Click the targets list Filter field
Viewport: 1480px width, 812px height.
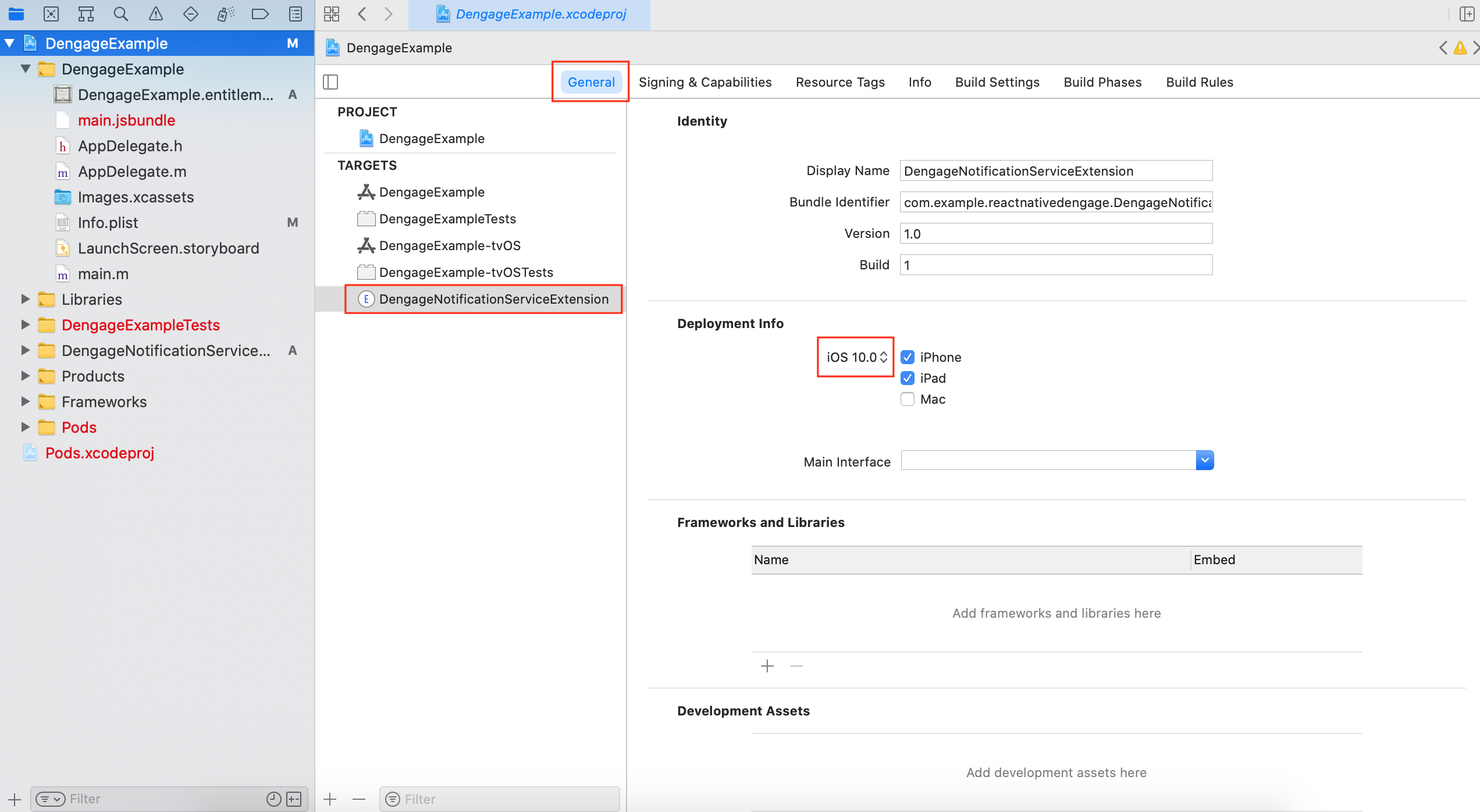click(x=500, y=799)
